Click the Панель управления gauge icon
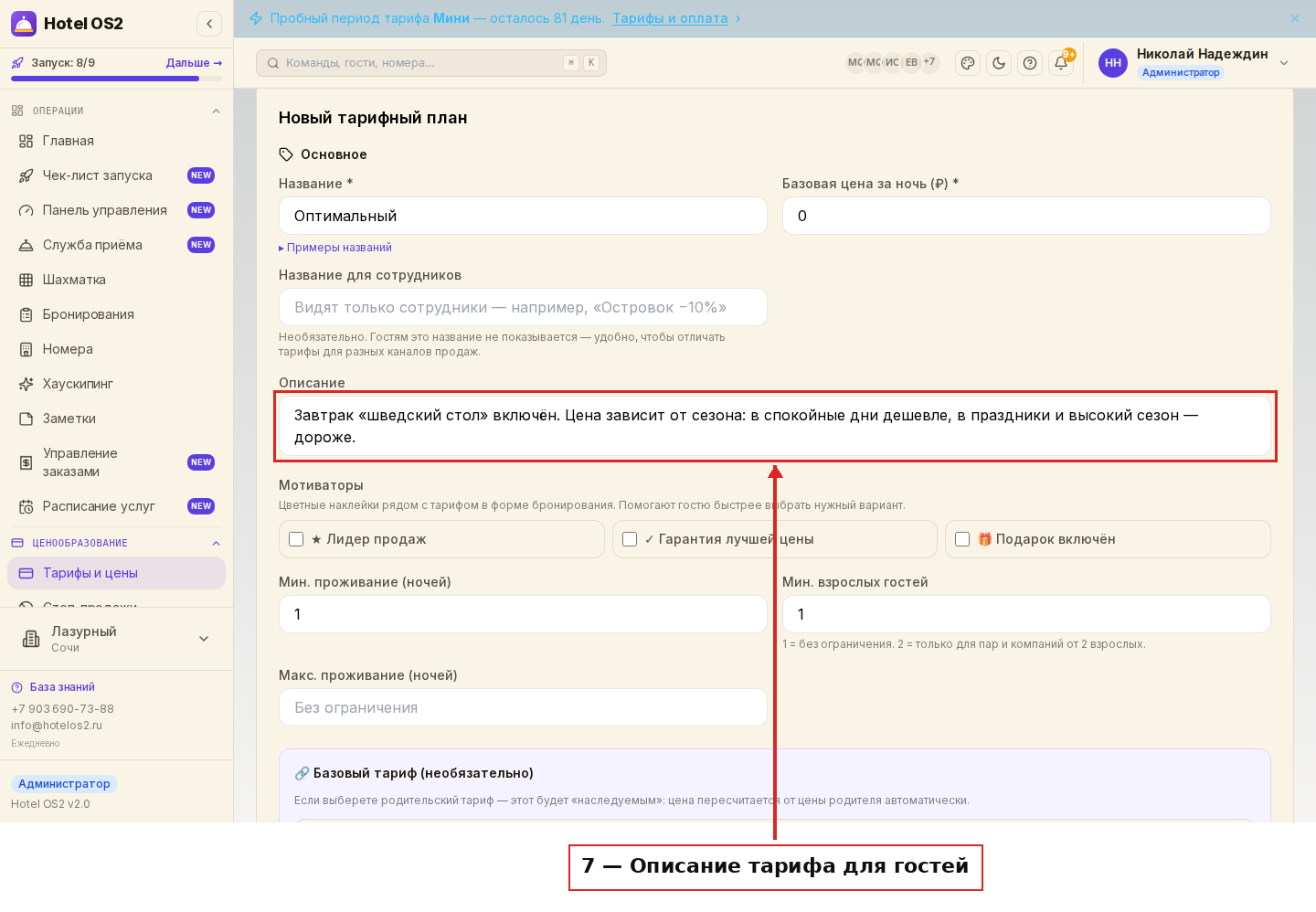 (26, 210)
